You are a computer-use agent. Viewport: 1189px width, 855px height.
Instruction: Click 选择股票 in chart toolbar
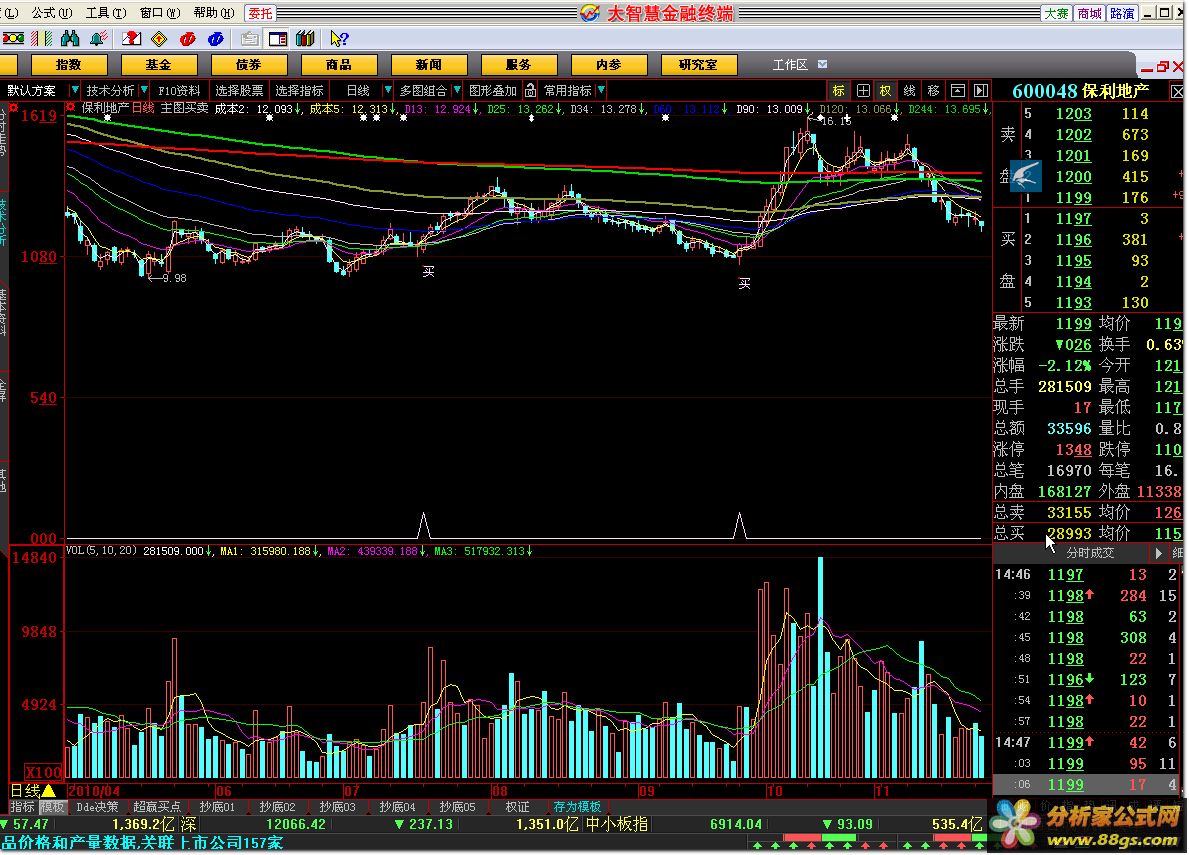(x=239, y=91)
